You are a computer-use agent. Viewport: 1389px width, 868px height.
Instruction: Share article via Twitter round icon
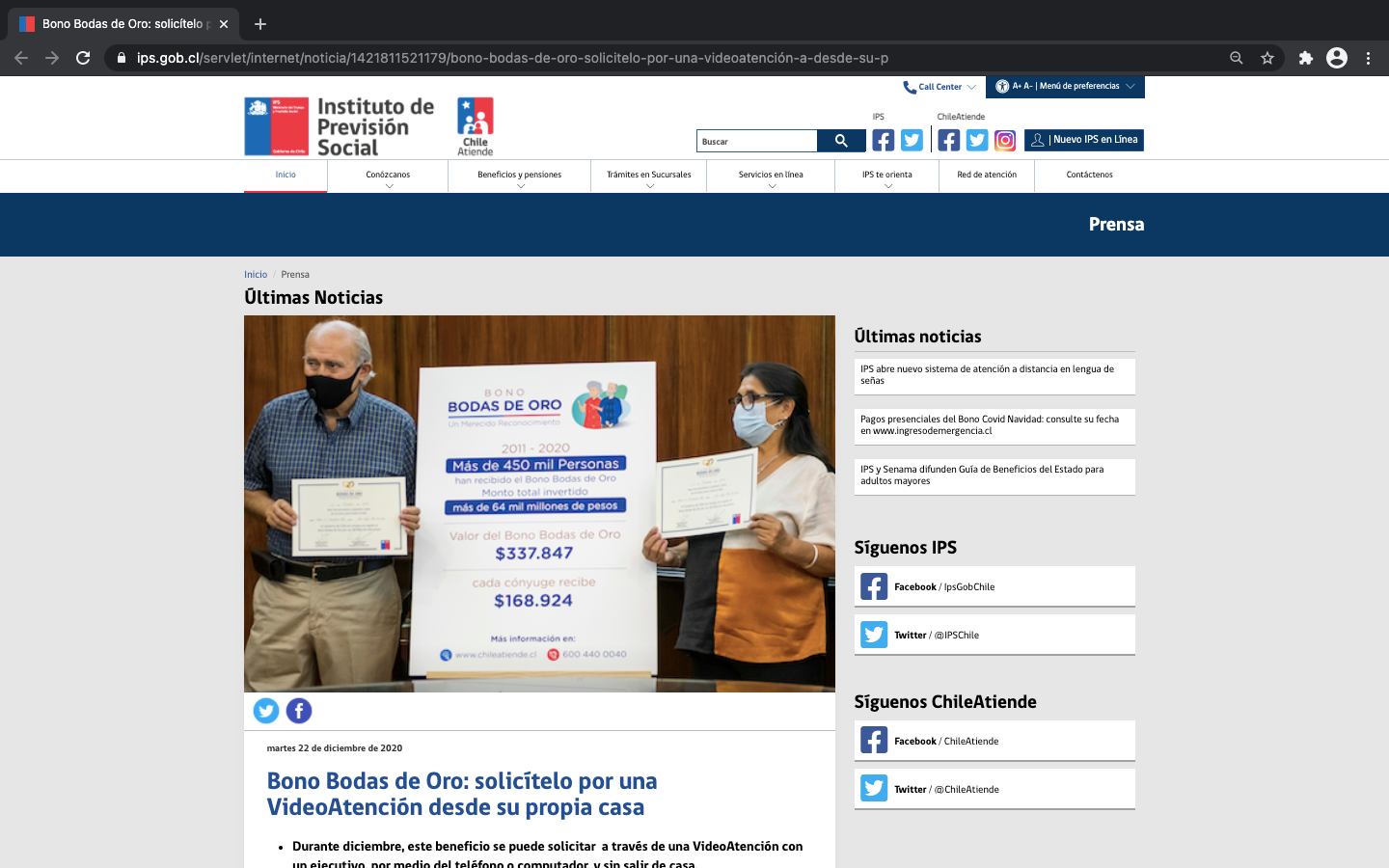[x=266, y=711]
